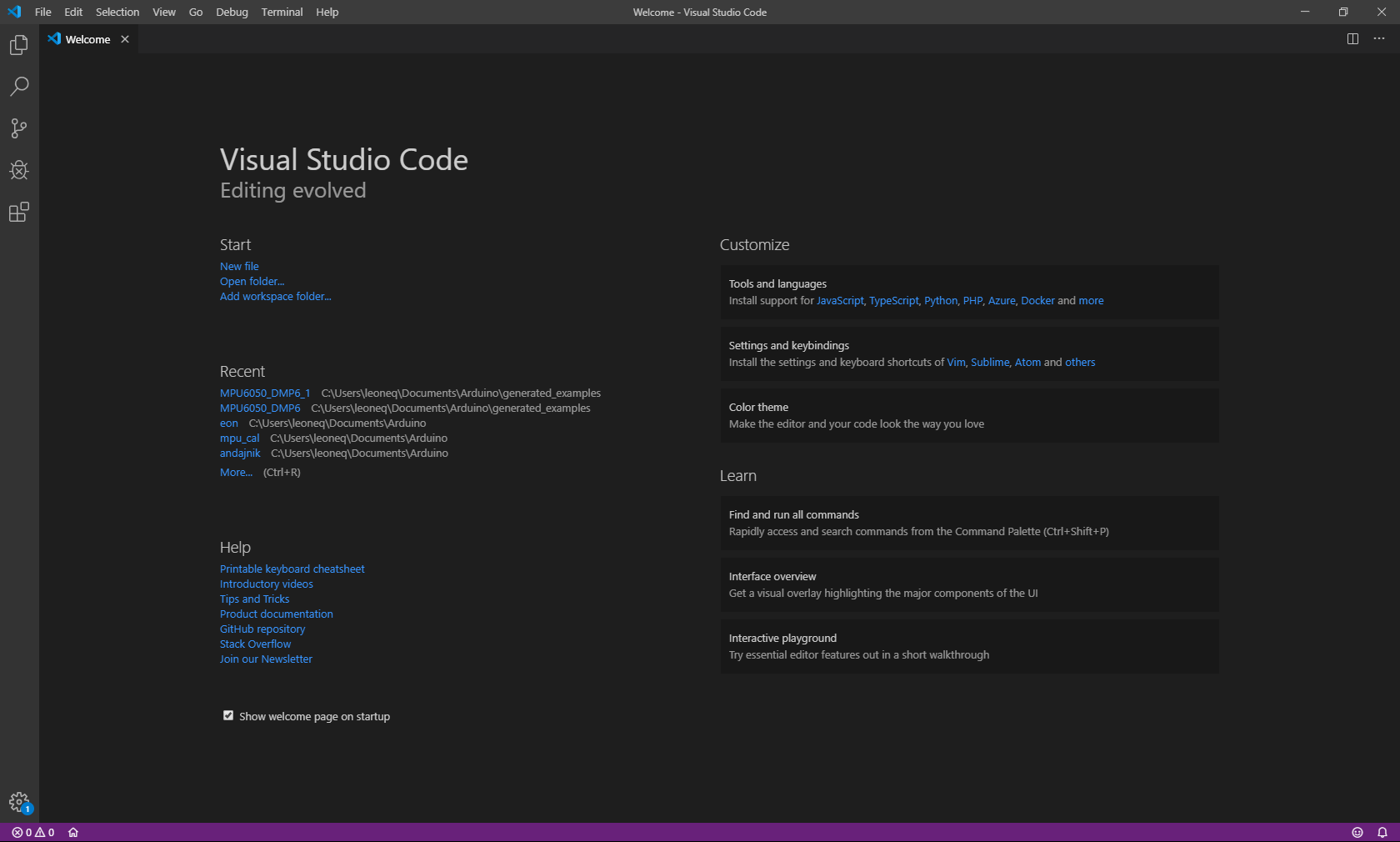
Task: Install TypeScript support link
Action: [x=894, y=300]
